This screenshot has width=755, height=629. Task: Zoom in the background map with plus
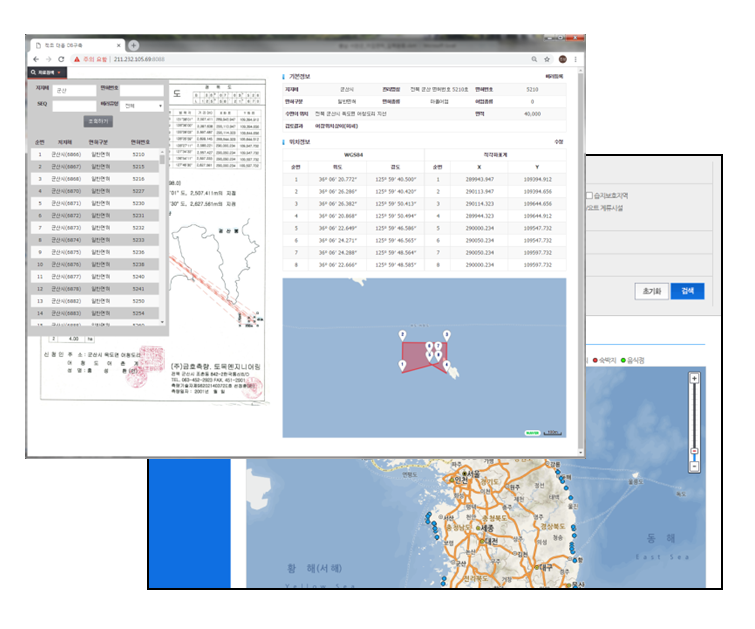tap(694, 379)
